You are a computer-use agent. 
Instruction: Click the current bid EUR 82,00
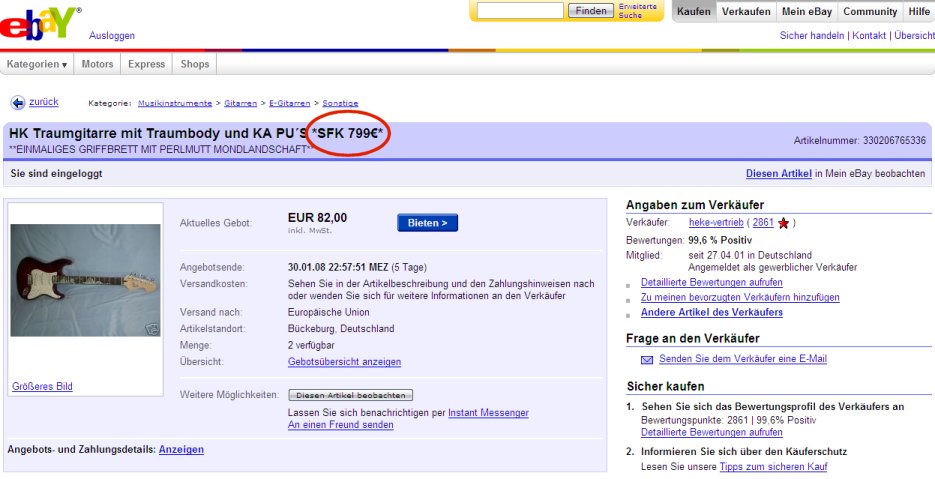pos(317,218)
